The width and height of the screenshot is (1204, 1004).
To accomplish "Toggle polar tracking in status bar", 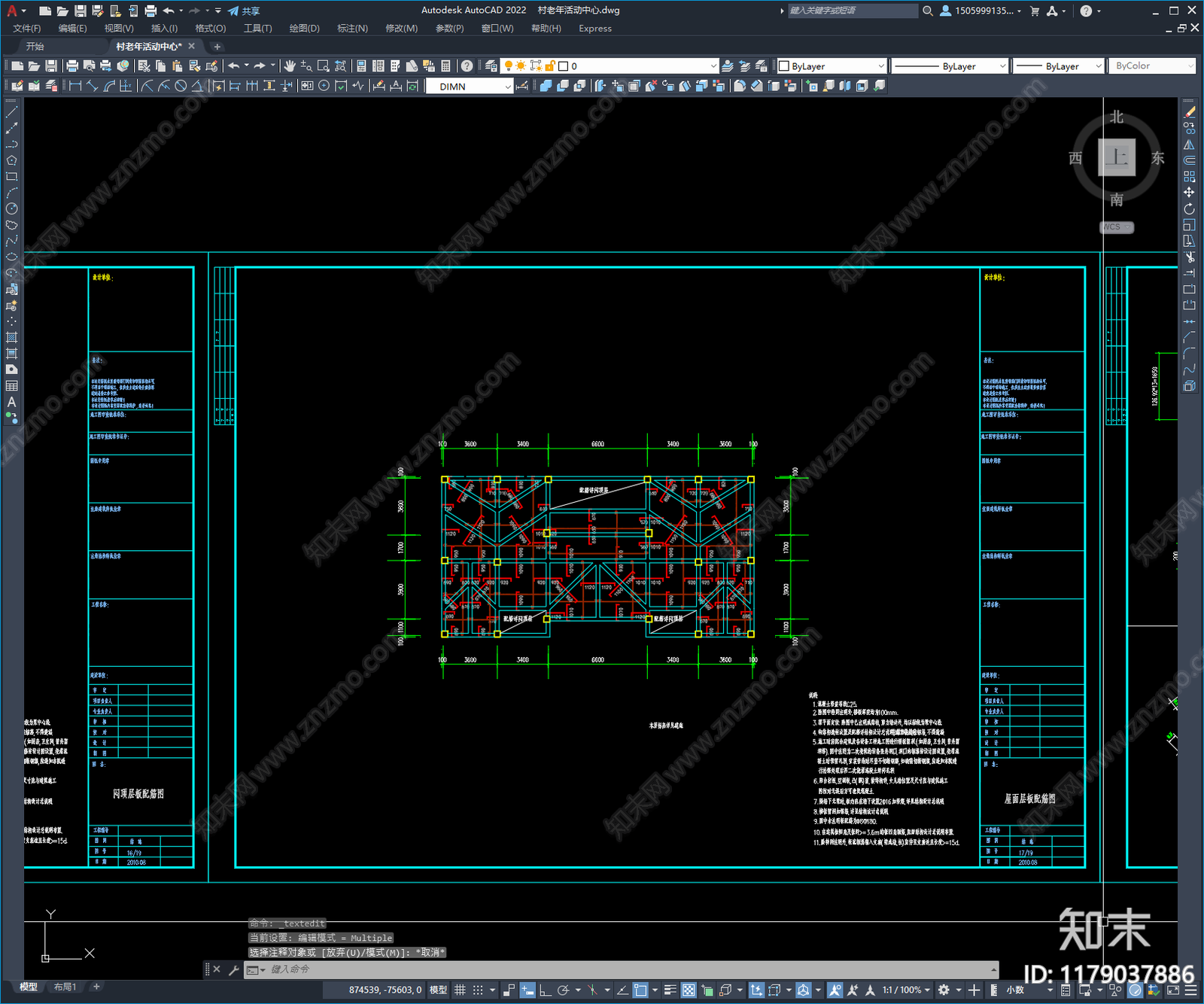I will tap(563, 990).
